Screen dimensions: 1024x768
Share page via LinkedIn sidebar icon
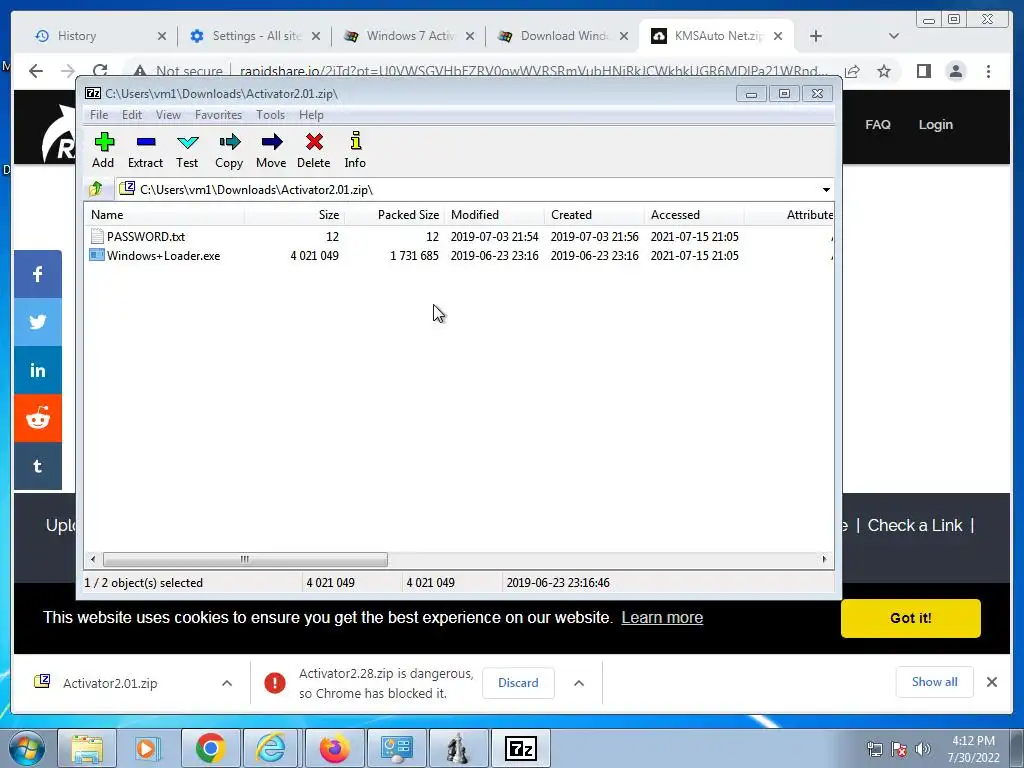point(38,370)
